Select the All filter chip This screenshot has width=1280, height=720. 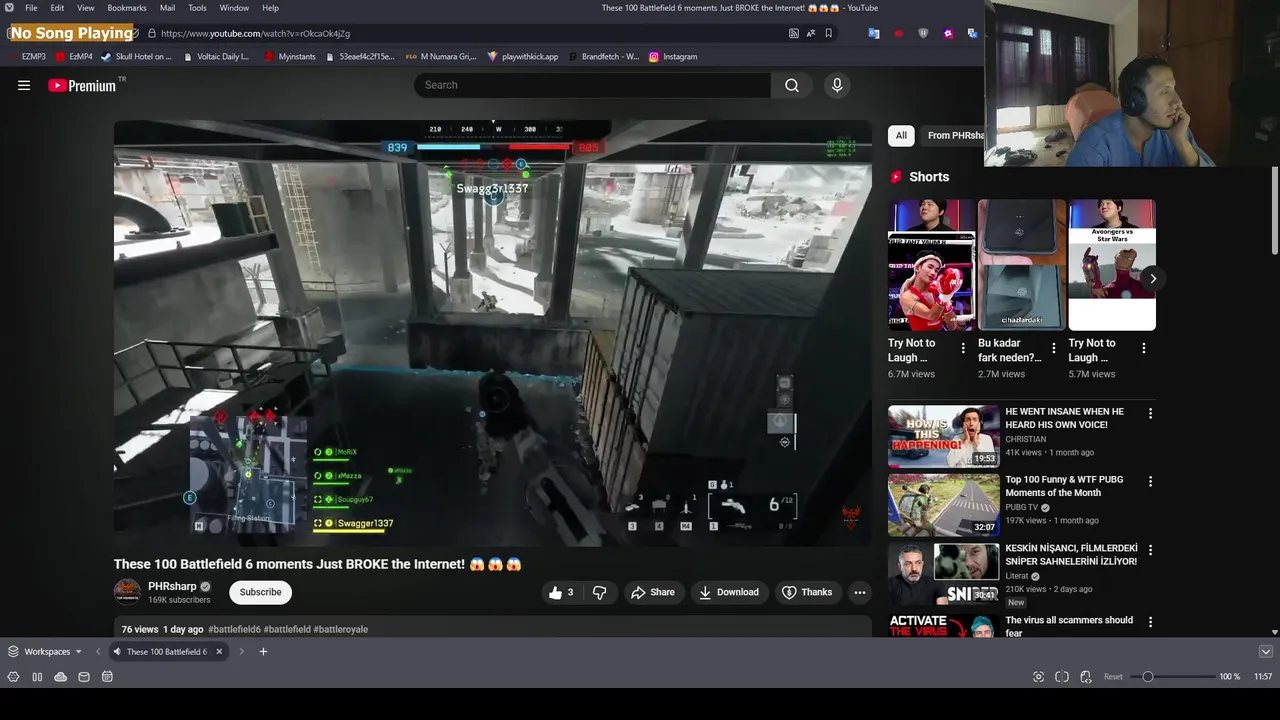coord(901,135)
